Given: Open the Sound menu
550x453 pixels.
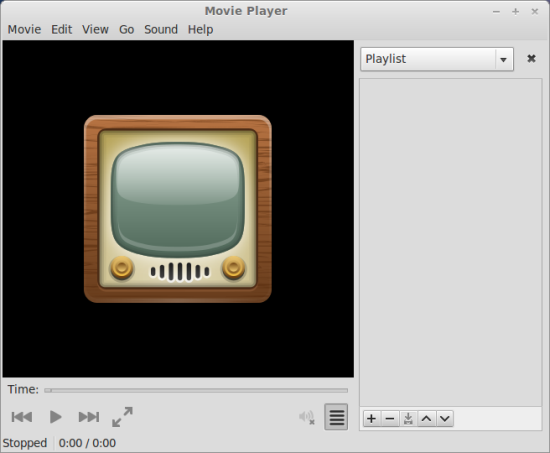Looking at the screenshot, I should (x=161, y=29).
